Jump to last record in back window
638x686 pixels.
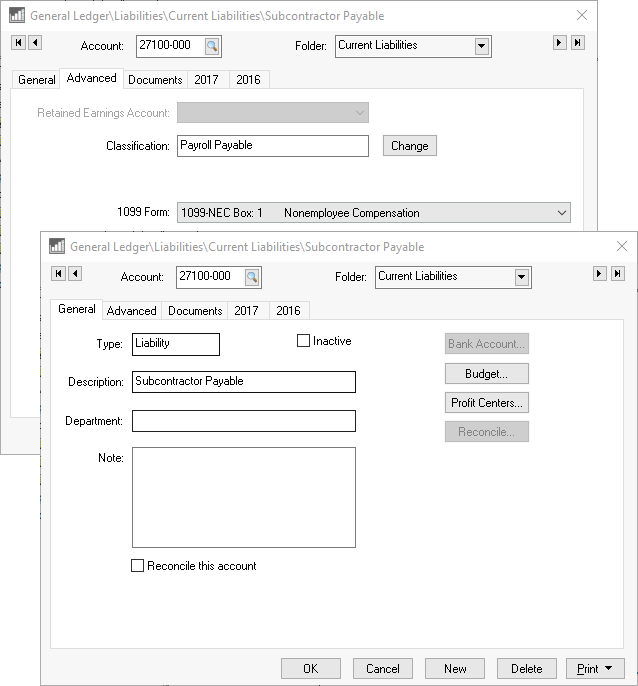click(x=578, y=43)
